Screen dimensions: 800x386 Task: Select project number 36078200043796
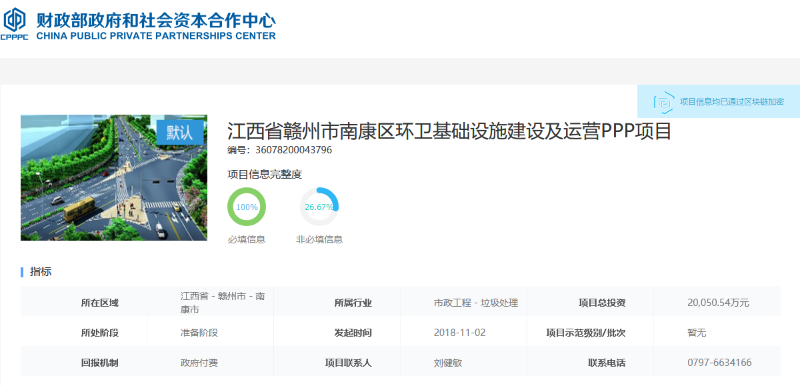tap(293, 150)
